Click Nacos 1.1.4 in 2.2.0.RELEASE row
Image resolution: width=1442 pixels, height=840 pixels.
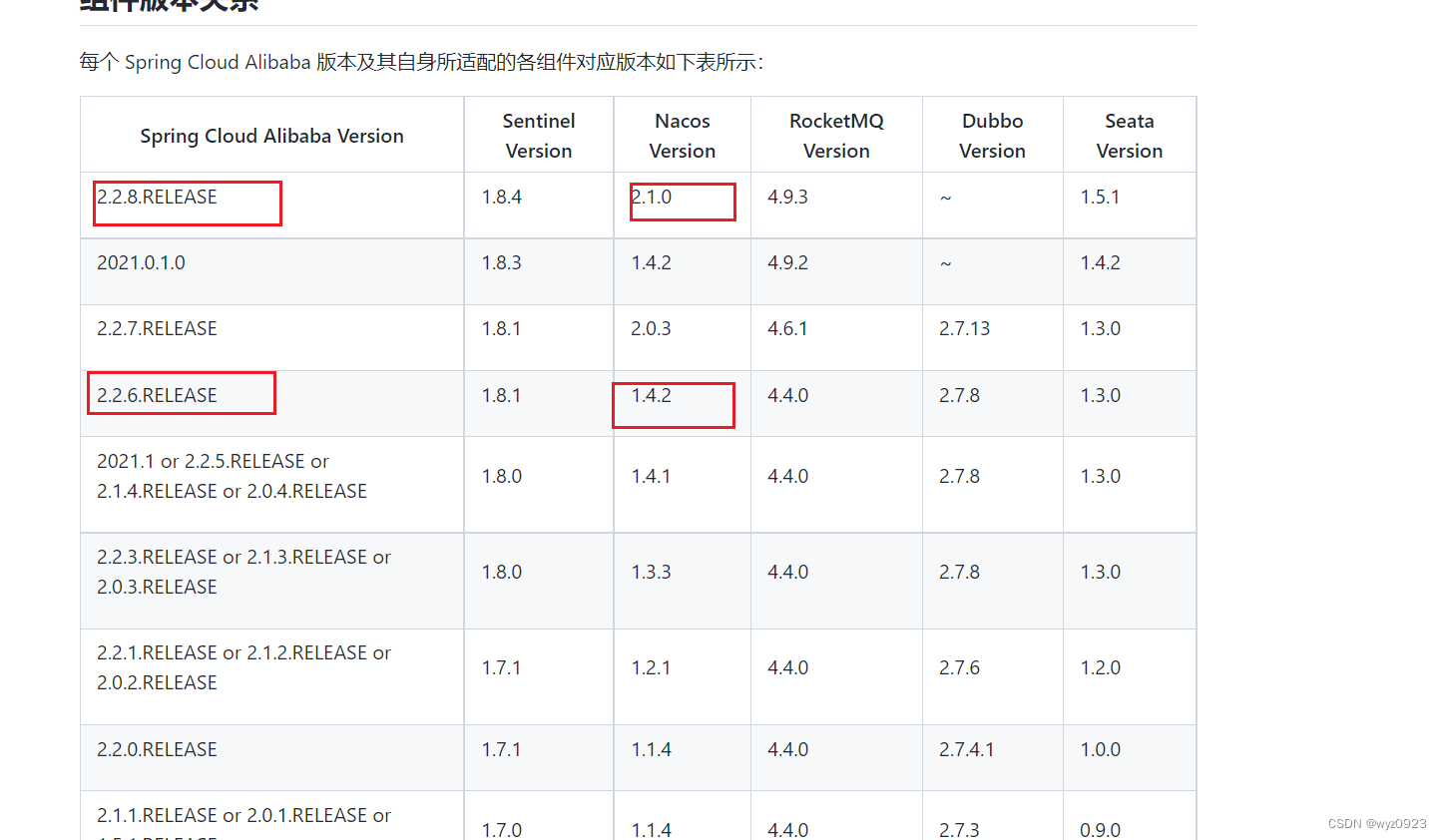(683, 757)
